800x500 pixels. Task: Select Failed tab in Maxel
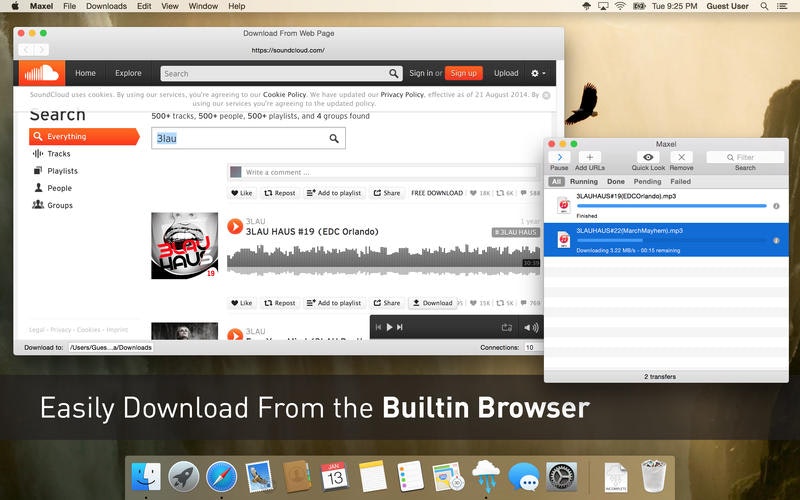coord(681,182)
